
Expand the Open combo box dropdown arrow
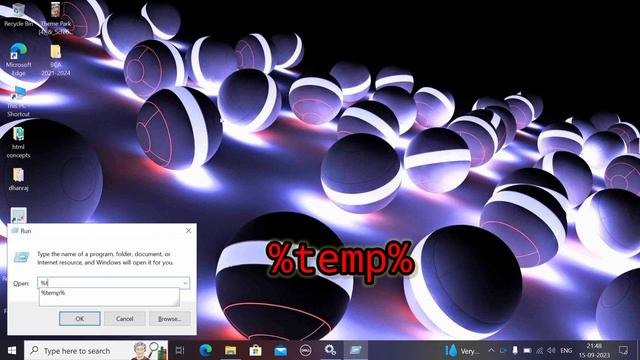click(185, 283)
